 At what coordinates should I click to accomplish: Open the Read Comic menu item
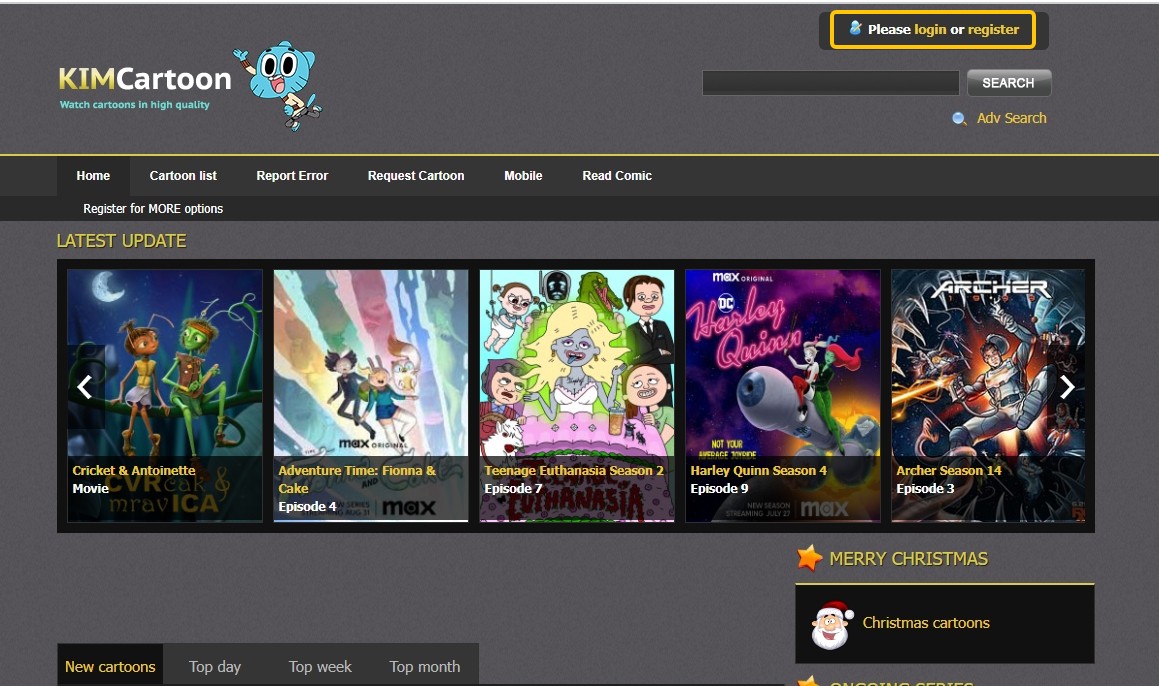(617, 176)
